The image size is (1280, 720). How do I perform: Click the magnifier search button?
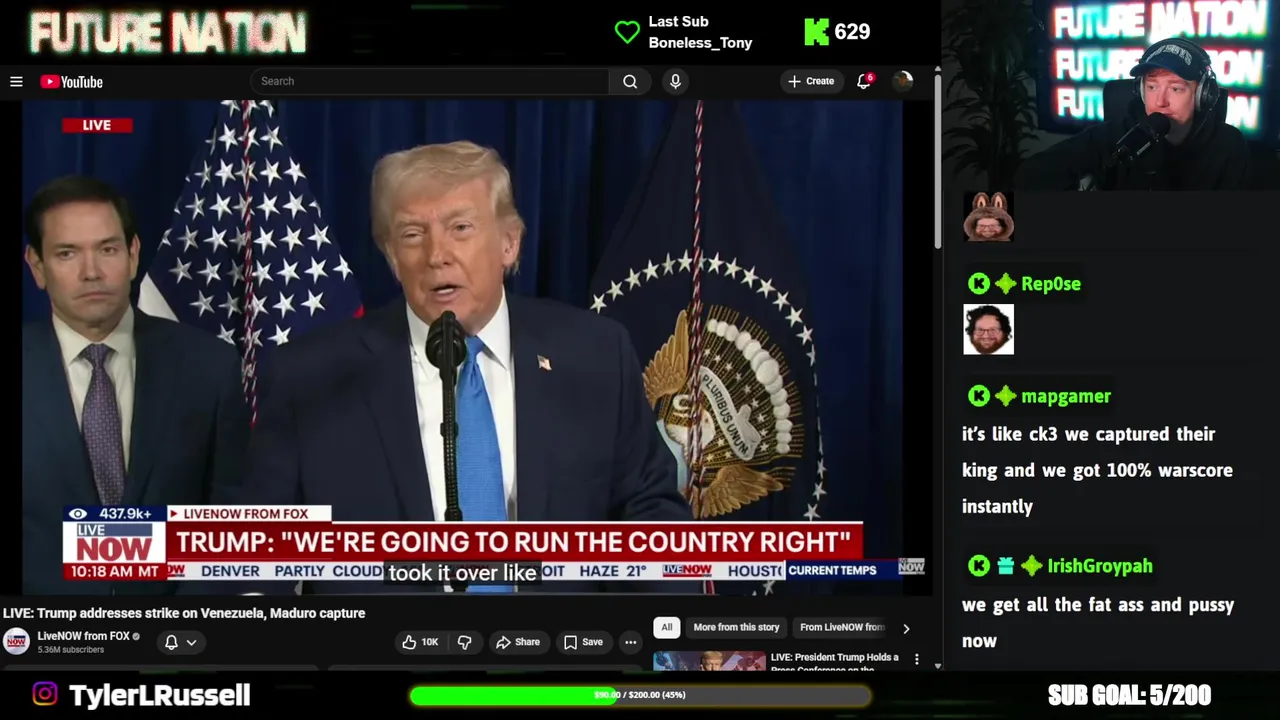tap(630, 81)
